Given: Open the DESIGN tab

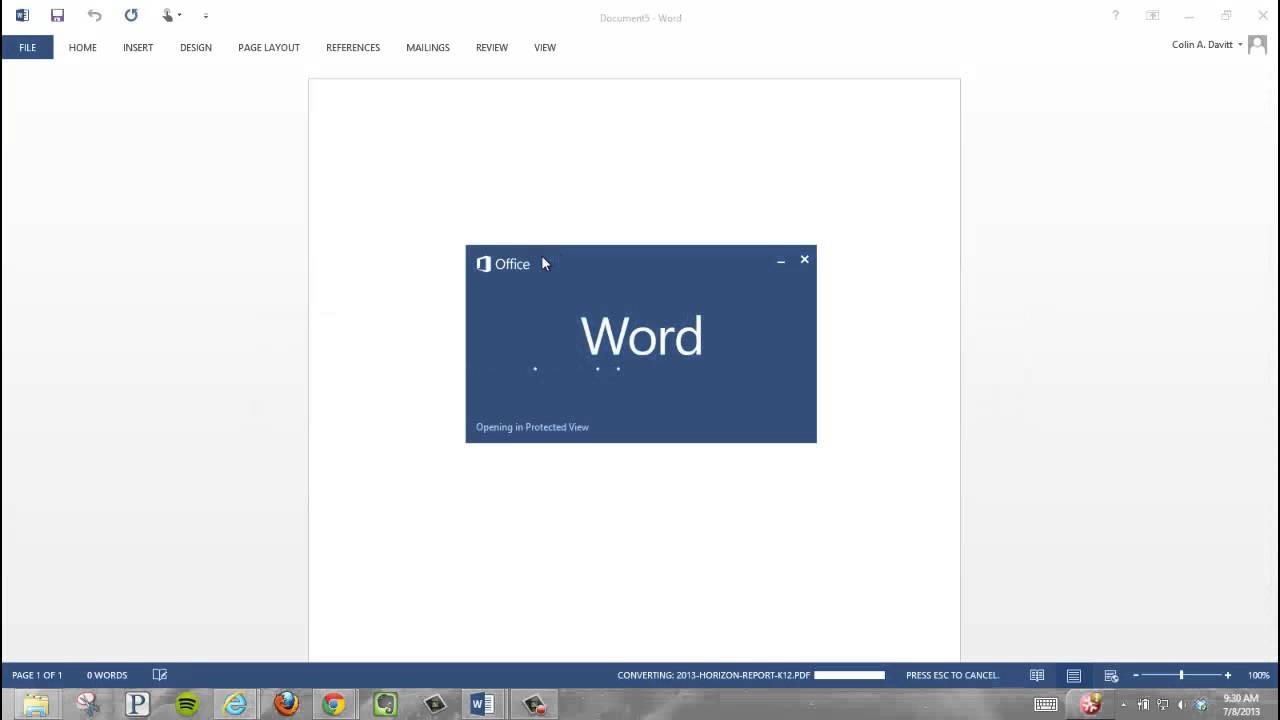Looking at the screenshot, I should click(x=196, y=47).
